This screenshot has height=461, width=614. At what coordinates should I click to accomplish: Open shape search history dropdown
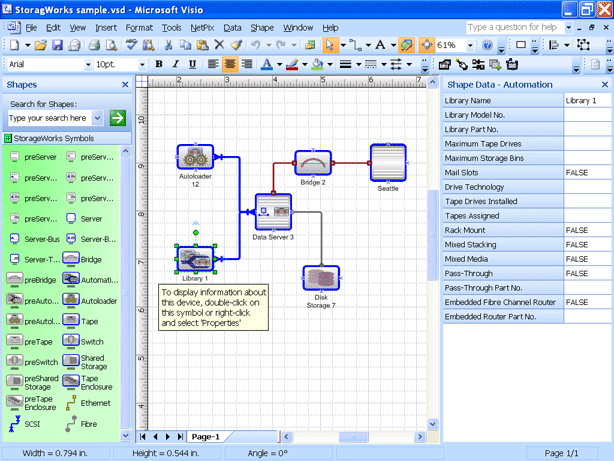(98, 118)
